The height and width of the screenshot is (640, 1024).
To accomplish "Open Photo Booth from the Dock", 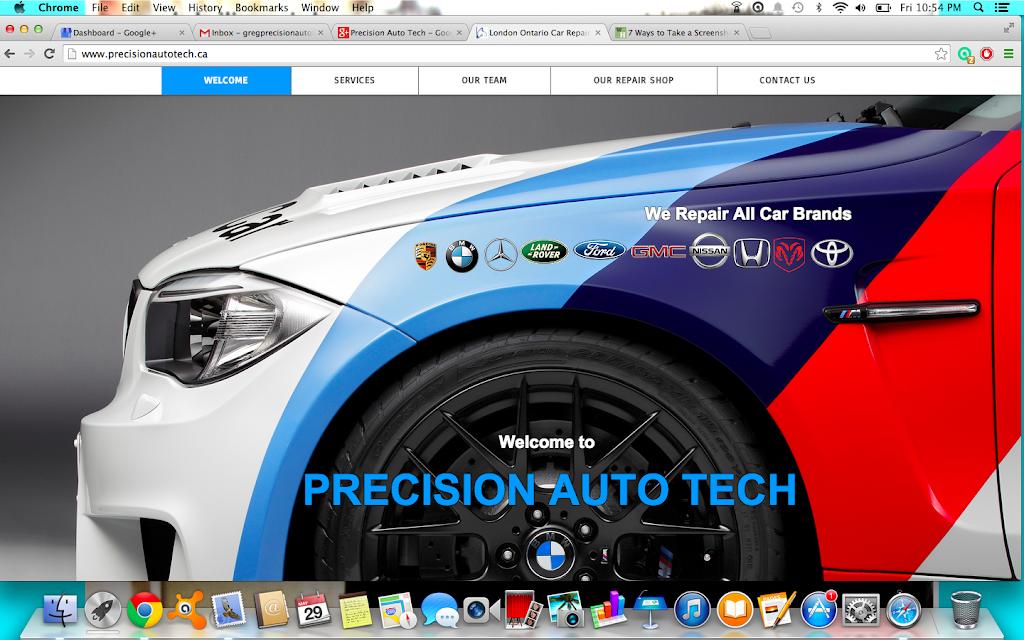I will click(521, 610).
